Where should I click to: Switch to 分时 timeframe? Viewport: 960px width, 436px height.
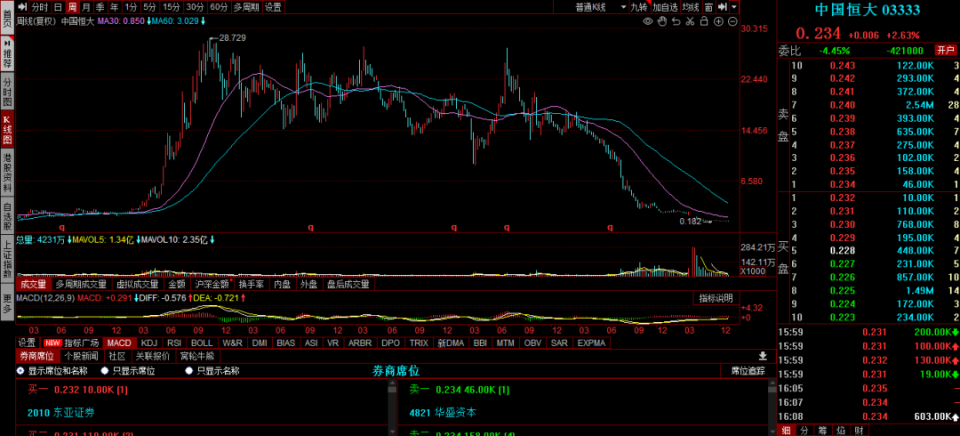tap(39, 7)
